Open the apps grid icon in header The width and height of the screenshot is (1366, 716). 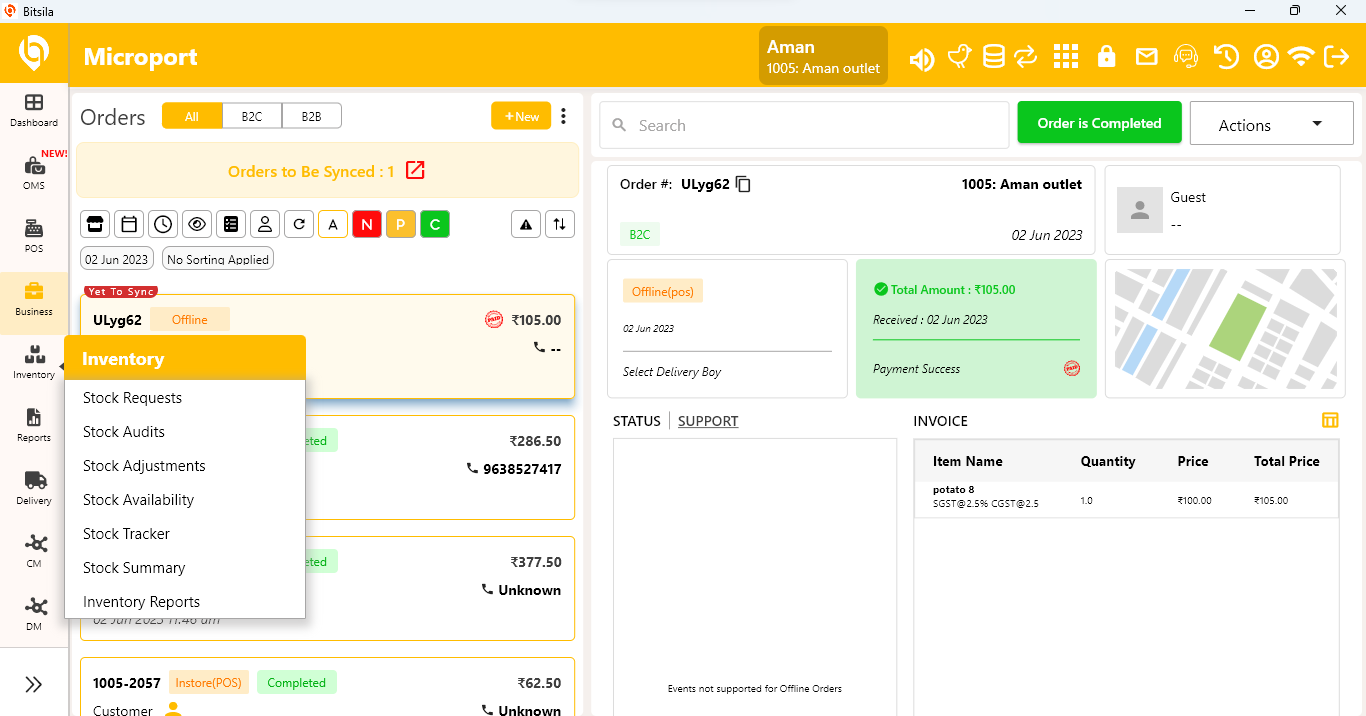tap(1066, 56)
